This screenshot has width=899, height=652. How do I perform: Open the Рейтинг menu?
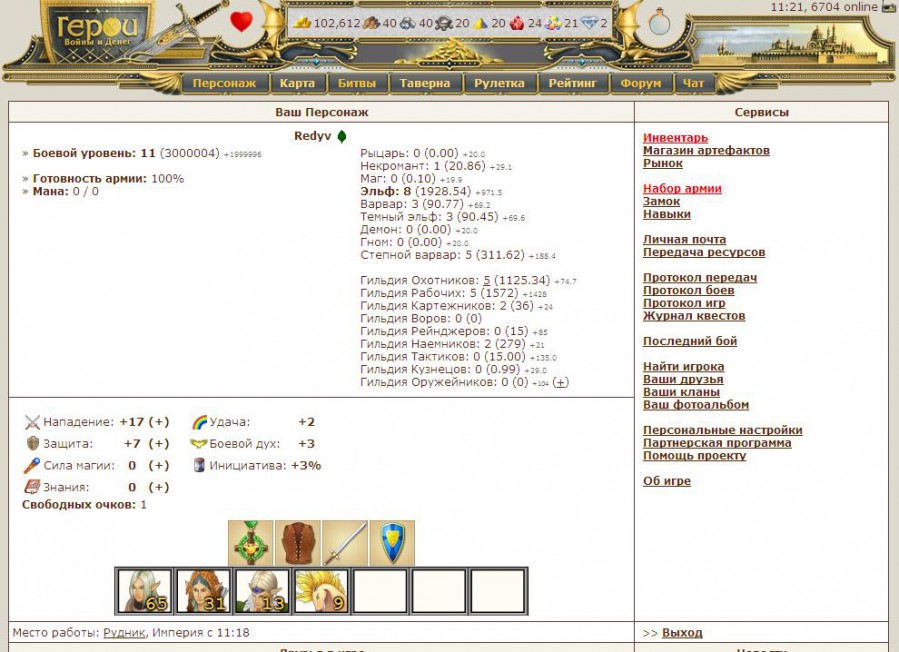pyautogui.click(x=572, y=83)
